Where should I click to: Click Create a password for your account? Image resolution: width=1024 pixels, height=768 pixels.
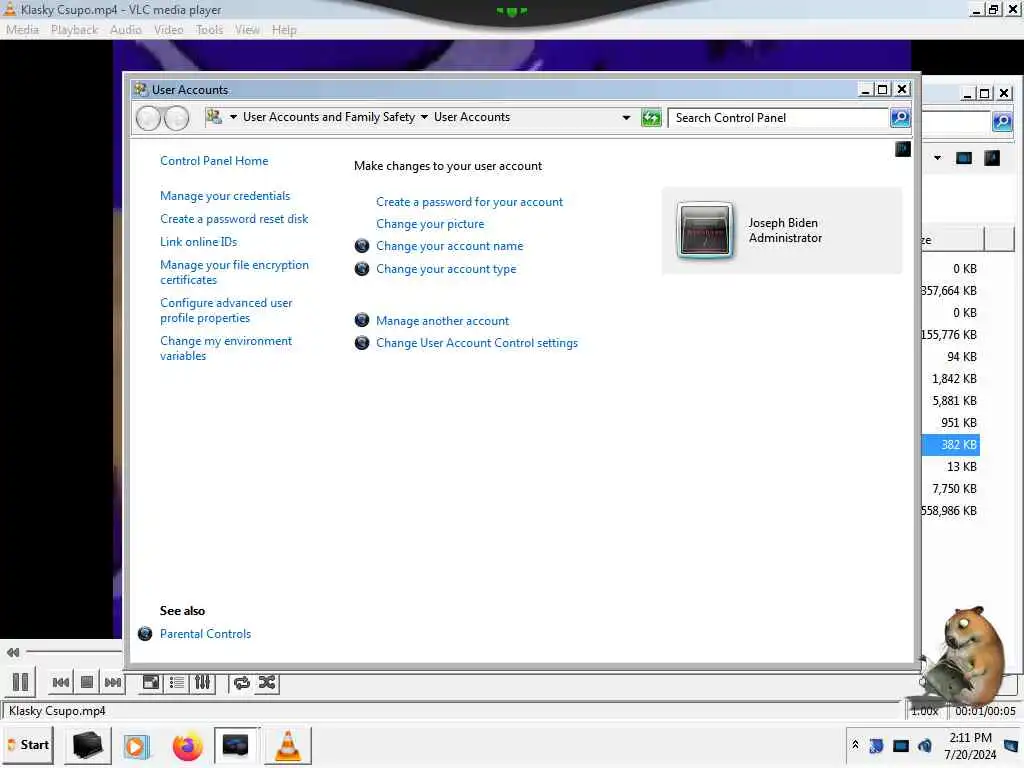point(469,202)
